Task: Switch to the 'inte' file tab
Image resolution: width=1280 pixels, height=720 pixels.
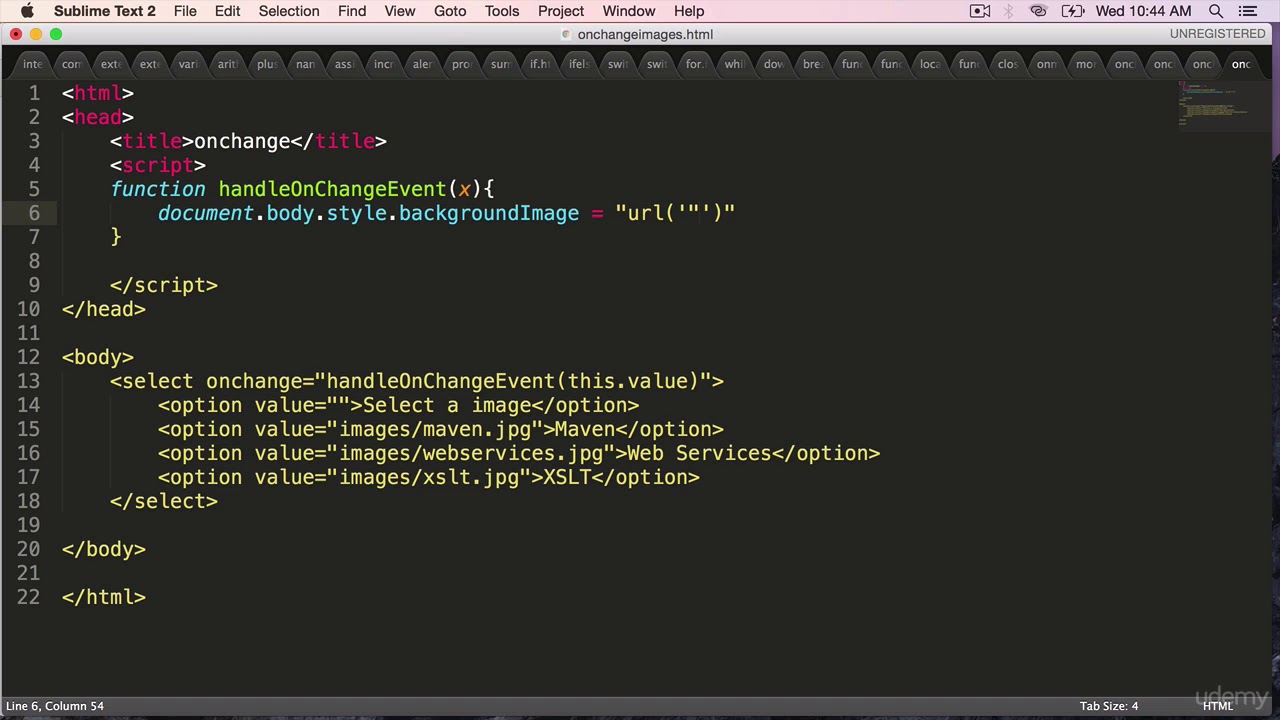Action: point(33,64)
